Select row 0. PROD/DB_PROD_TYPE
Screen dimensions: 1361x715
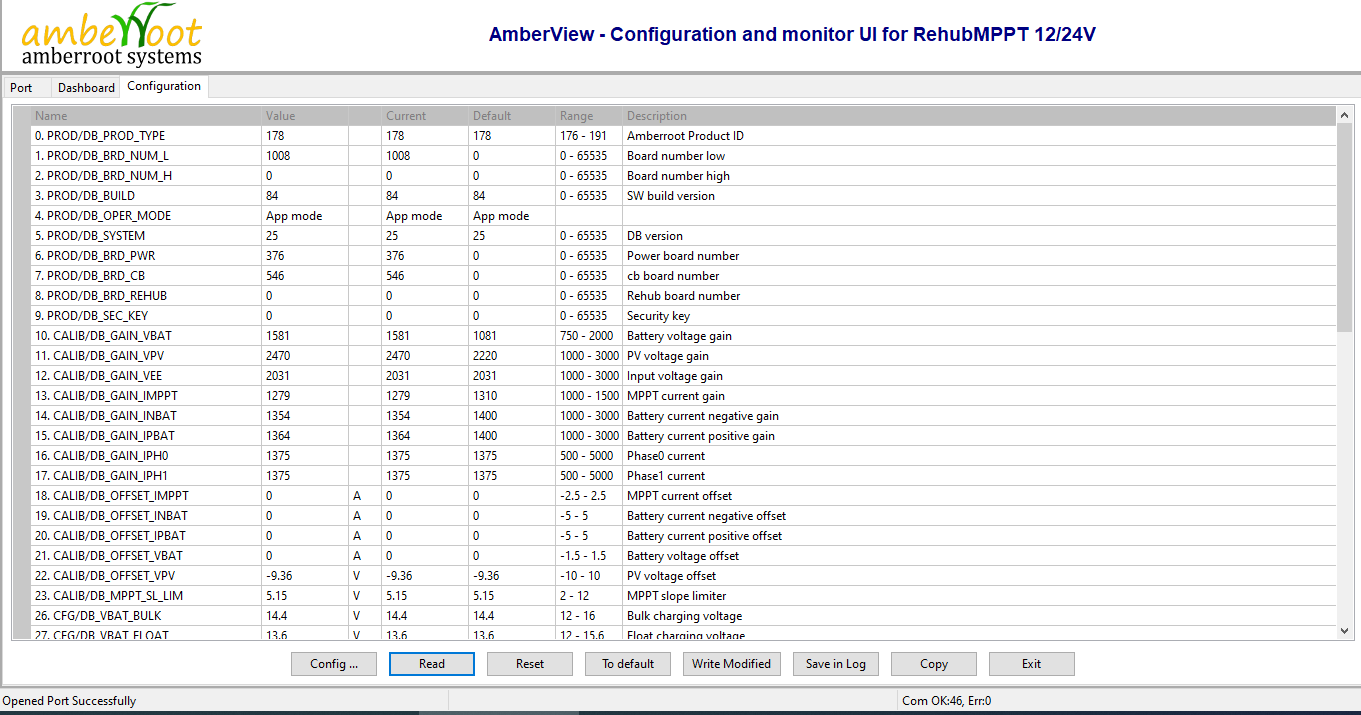click(684, 136)
